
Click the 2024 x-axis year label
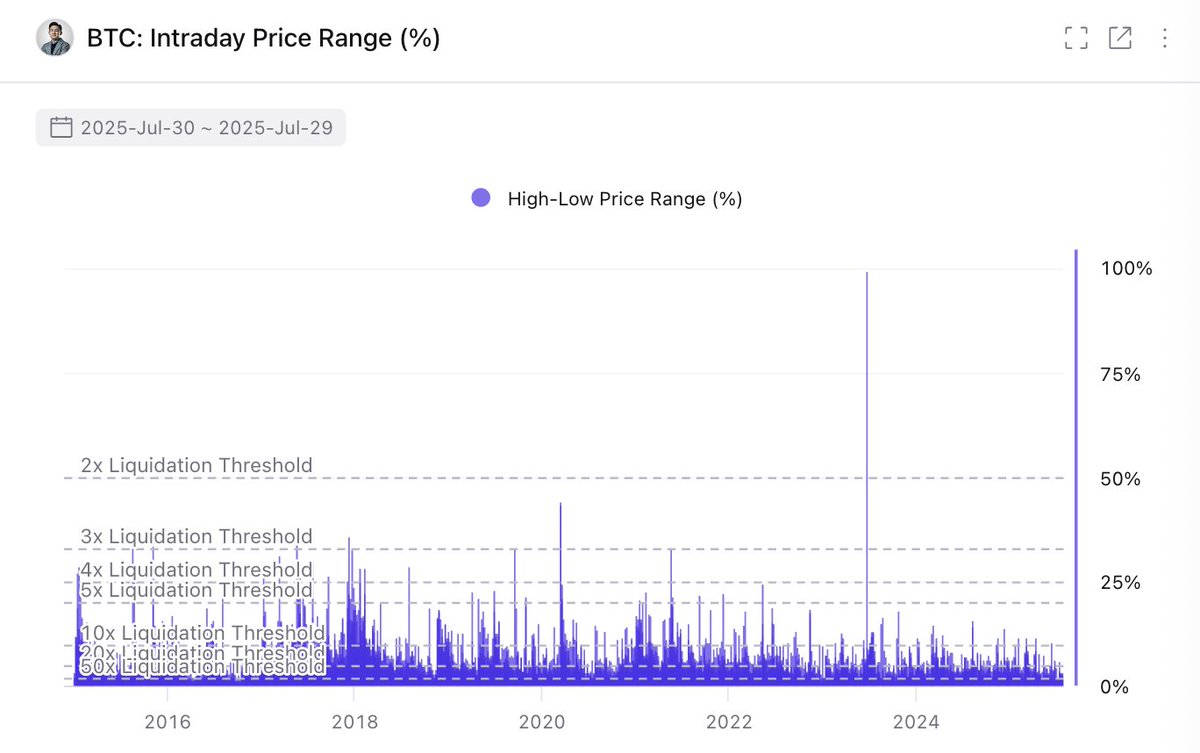pos(915,722)
